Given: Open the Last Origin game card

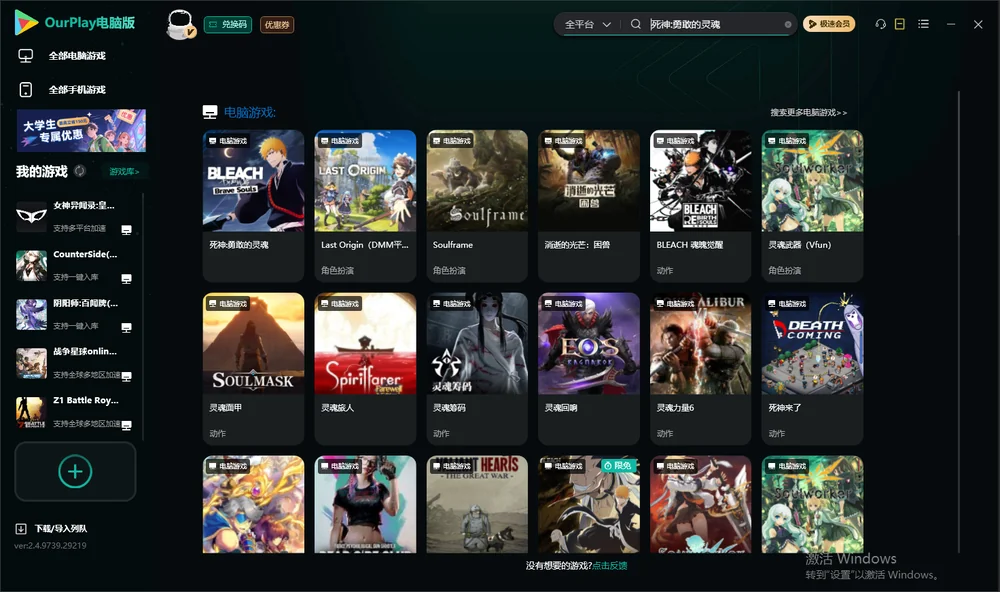Looking at the screenshot, I should [x=365, y=205].
